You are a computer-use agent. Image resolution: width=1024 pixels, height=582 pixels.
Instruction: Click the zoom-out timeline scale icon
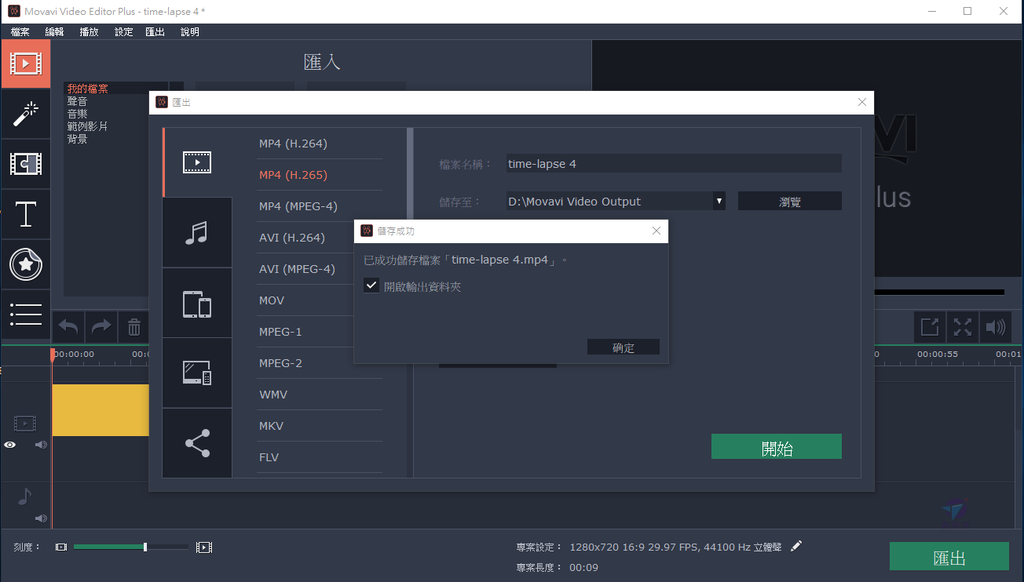[x=61, y=547]
